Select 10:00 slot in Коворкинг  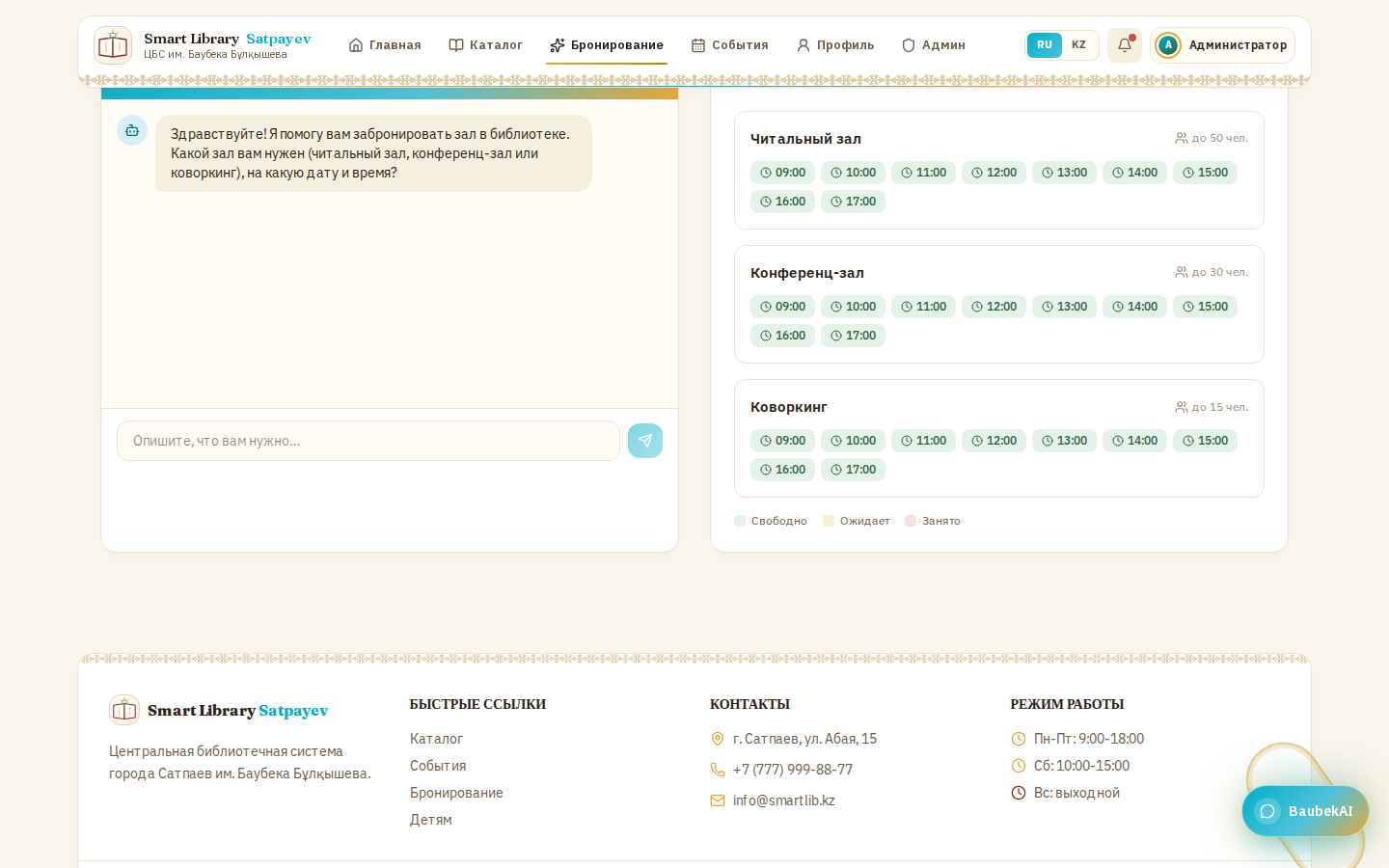(x=853, y=441)
